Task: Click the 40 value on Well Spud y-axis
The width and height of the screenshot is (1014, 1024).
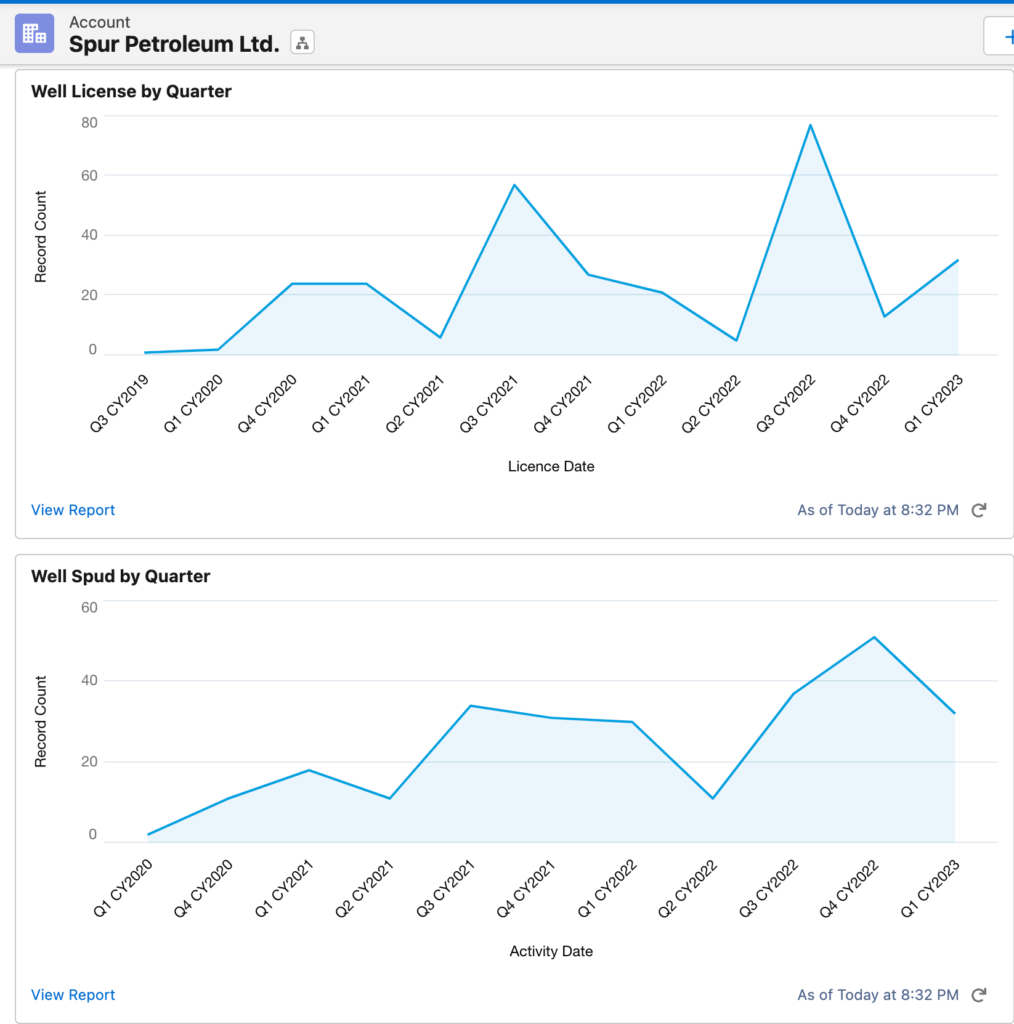Action: pyautogui.click(x=89, y=680)
